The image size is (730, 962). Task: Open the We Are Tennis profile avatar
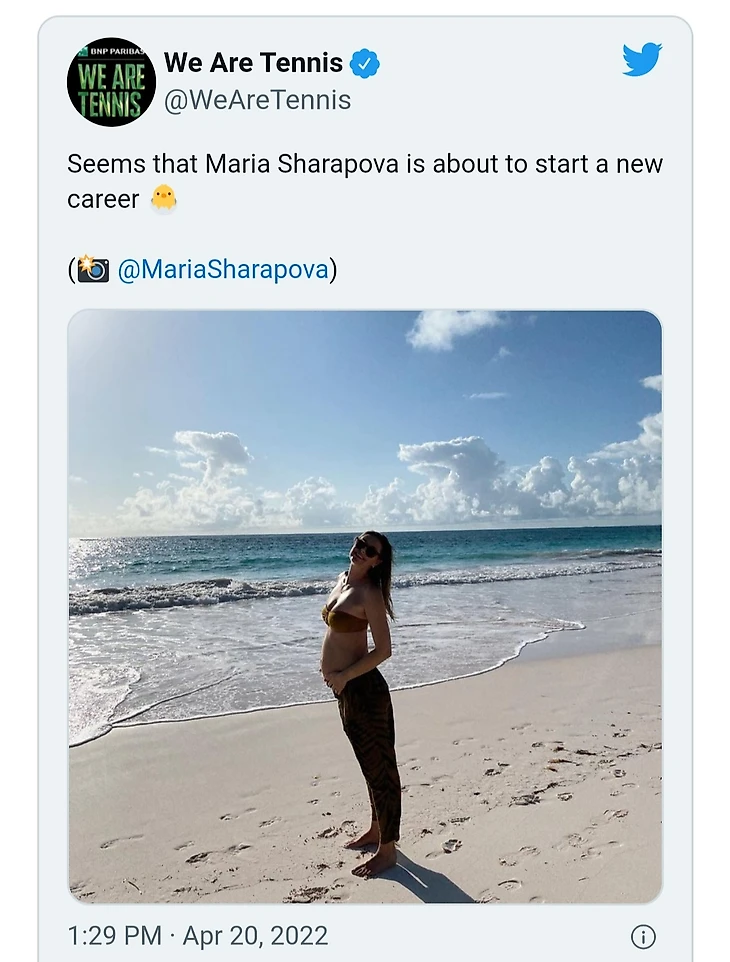point(111,82)
